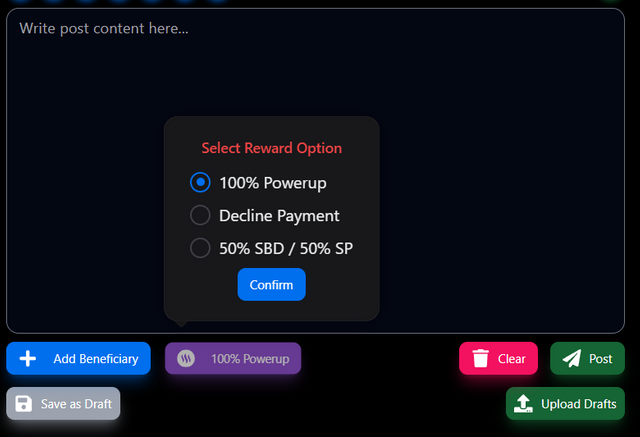Select the 100% Powerup radio button
The width and height of the screenshot is (640, 437).
coord(200,182)
